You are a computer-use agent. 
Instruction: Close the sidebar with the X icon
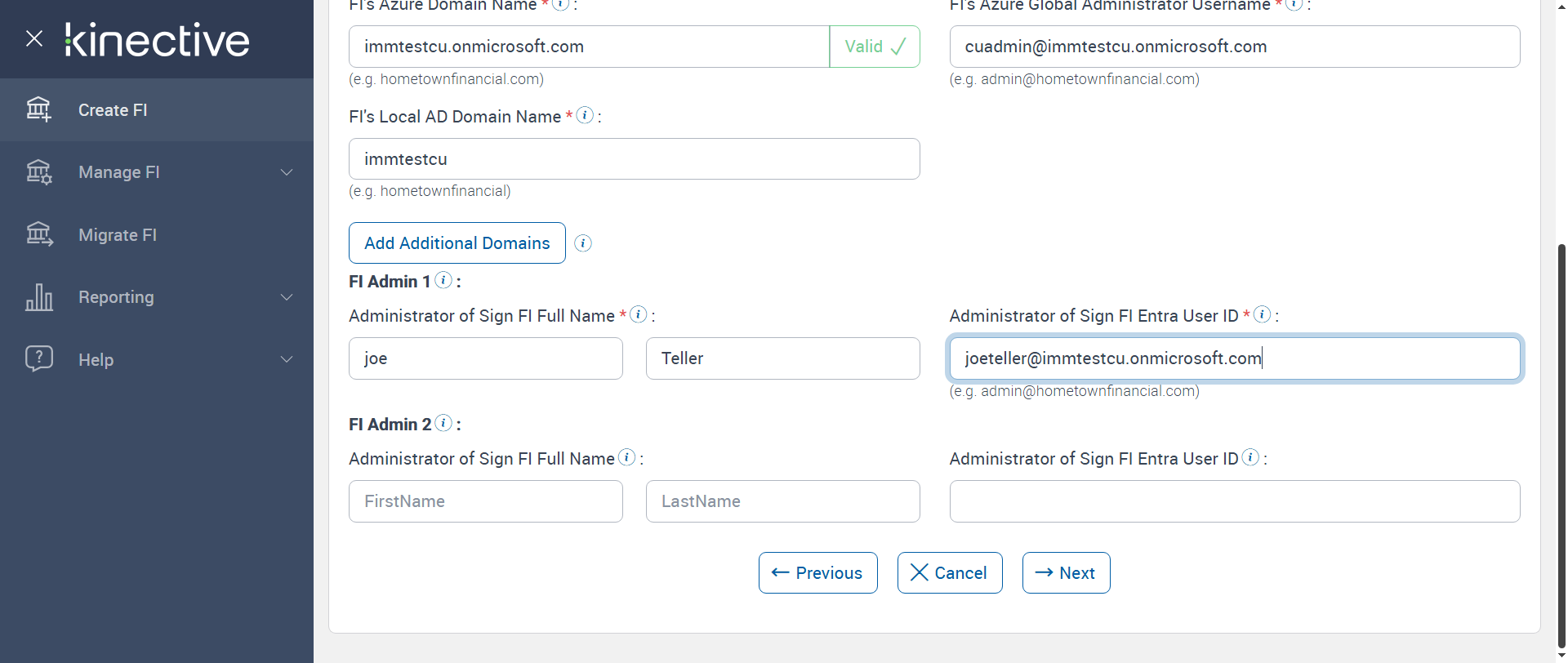tap(34, 38)
